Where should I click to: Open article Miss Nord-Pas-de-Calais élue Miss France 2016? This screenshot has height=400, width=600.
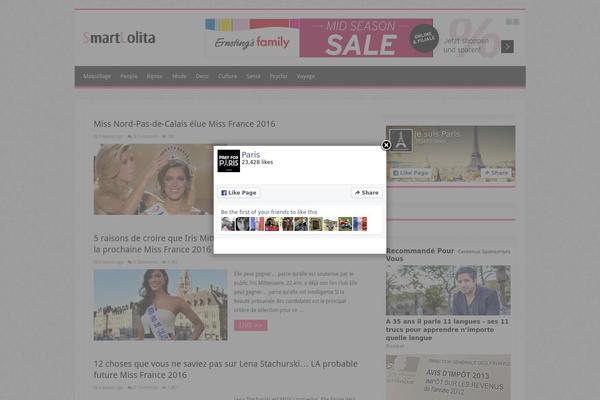184,124
